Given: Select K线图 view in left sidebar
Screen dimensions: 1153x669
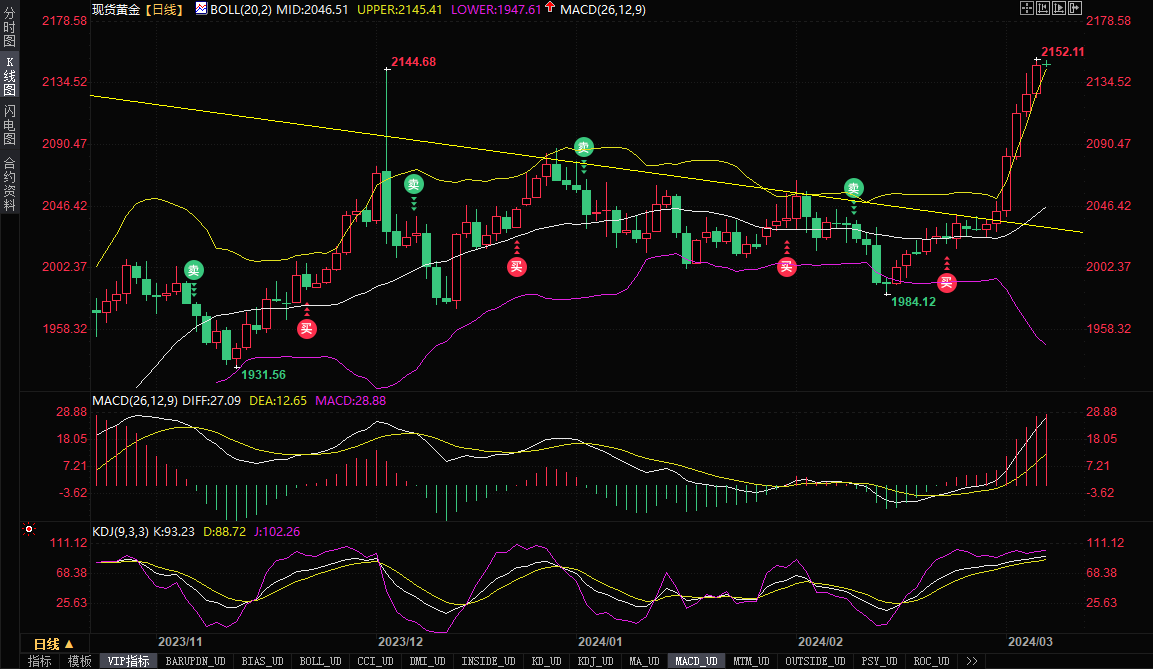Looking at the screenshot, I should click(x=9, y=76).
